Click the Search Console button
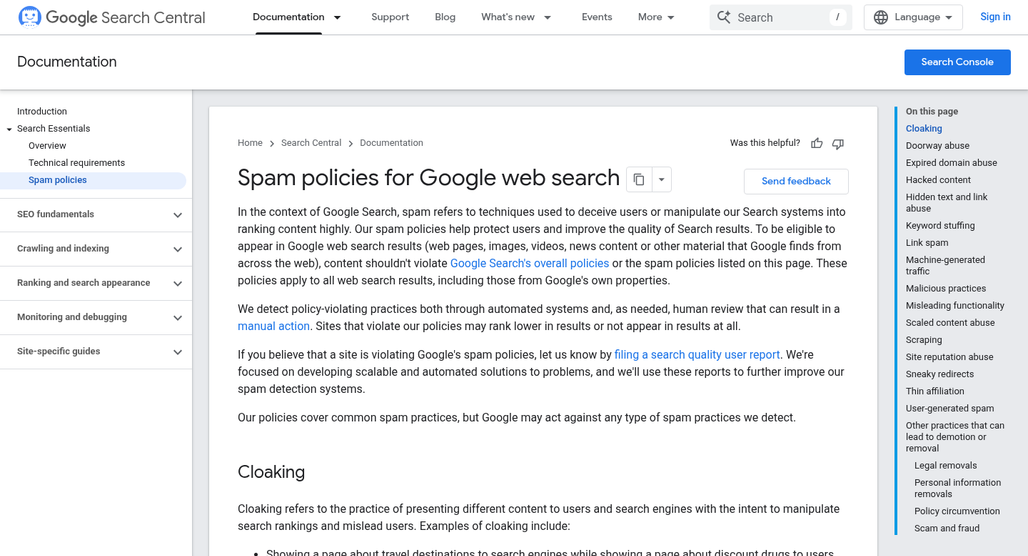Viewport: 1028px width, 556px height. 957,62
